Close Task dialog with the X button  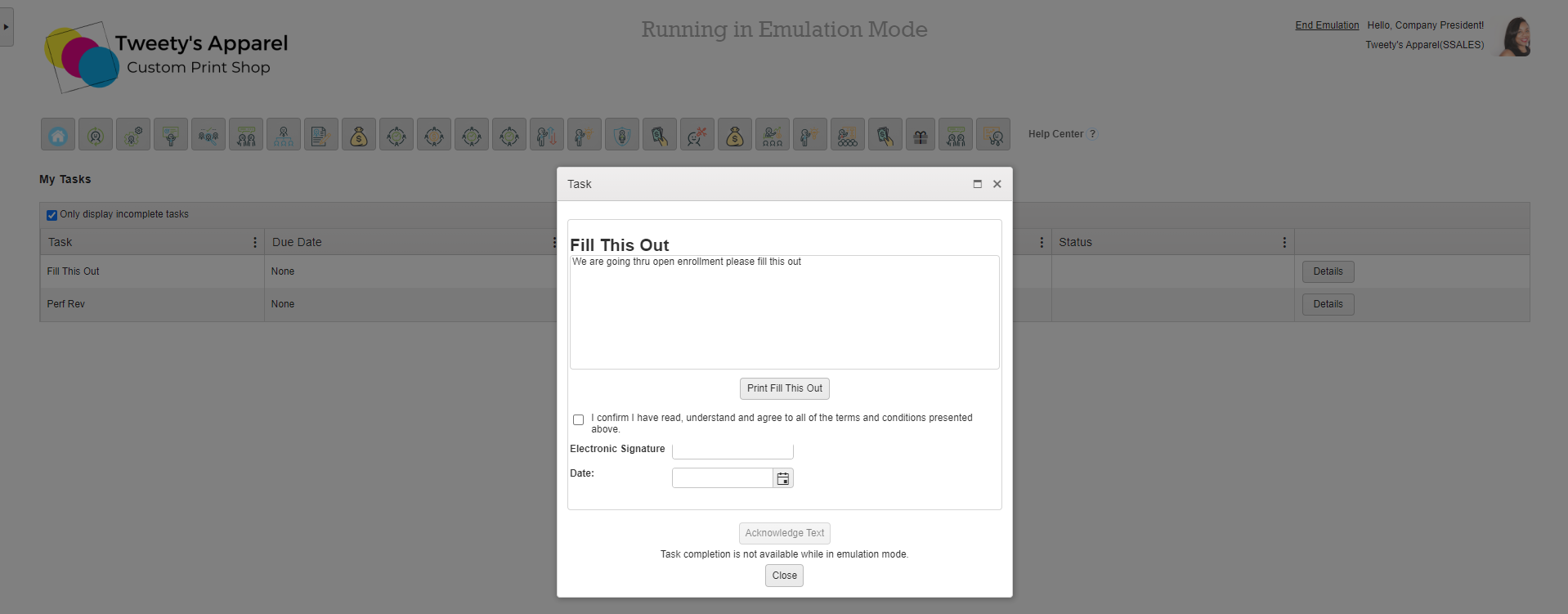(x=997, y=184)
